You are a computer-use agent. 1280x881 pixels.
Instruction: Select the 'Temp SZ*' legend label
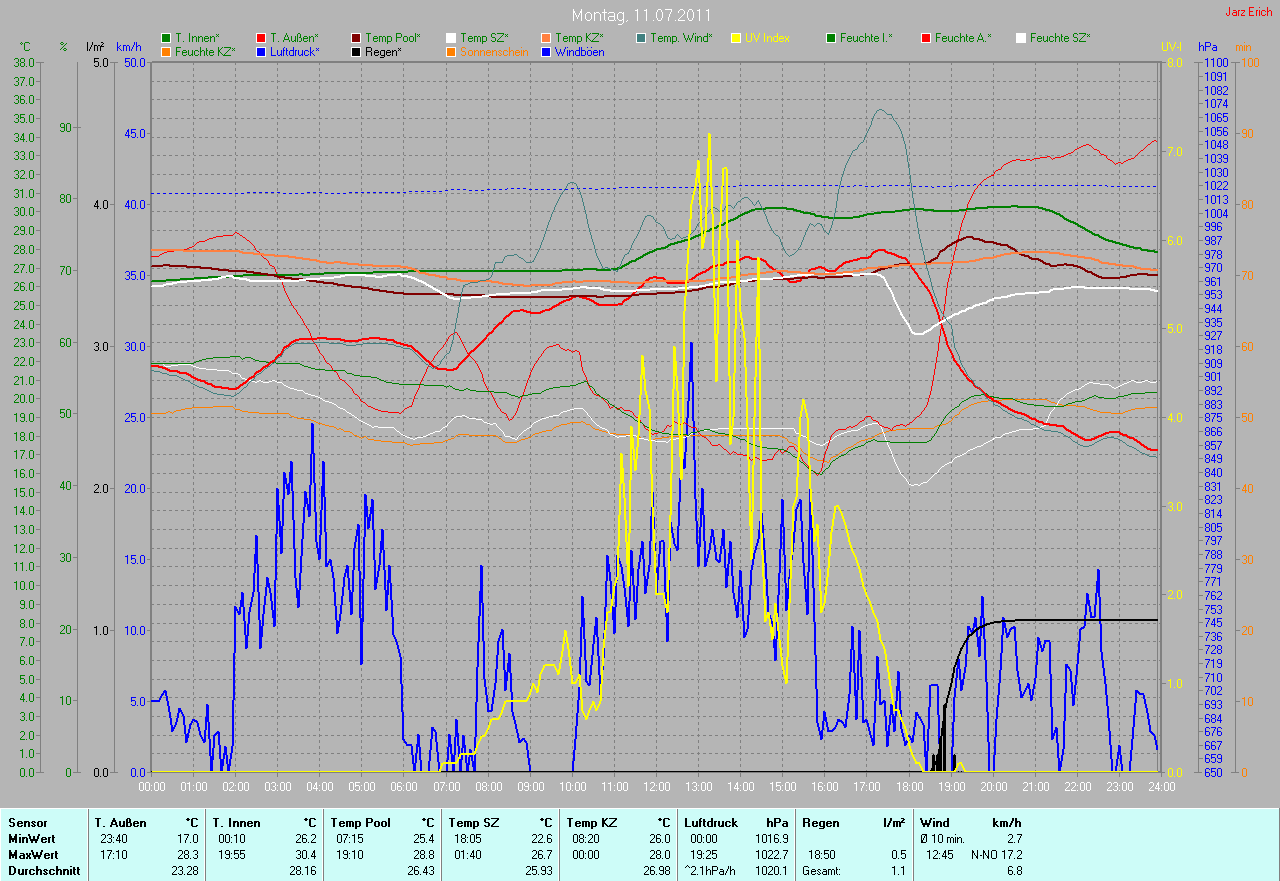485,38
